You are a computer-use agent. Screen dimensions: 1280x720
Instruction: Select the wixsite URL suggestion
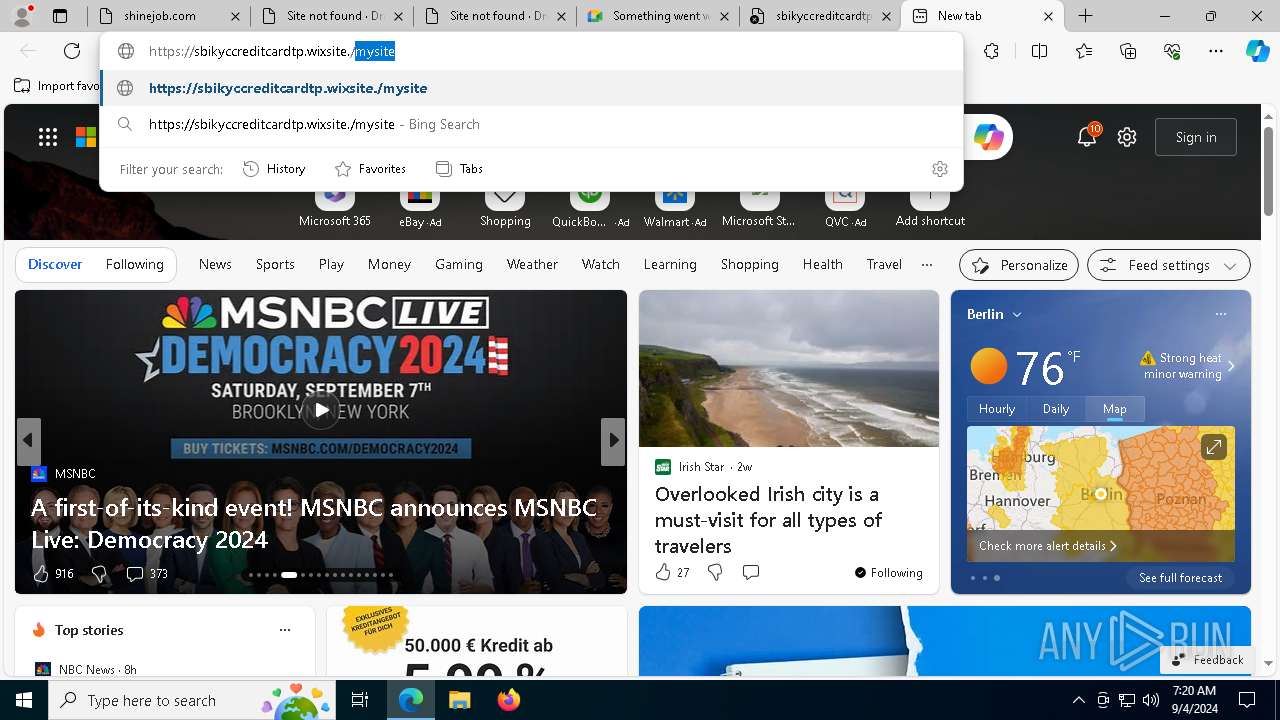tap(532, 88)
